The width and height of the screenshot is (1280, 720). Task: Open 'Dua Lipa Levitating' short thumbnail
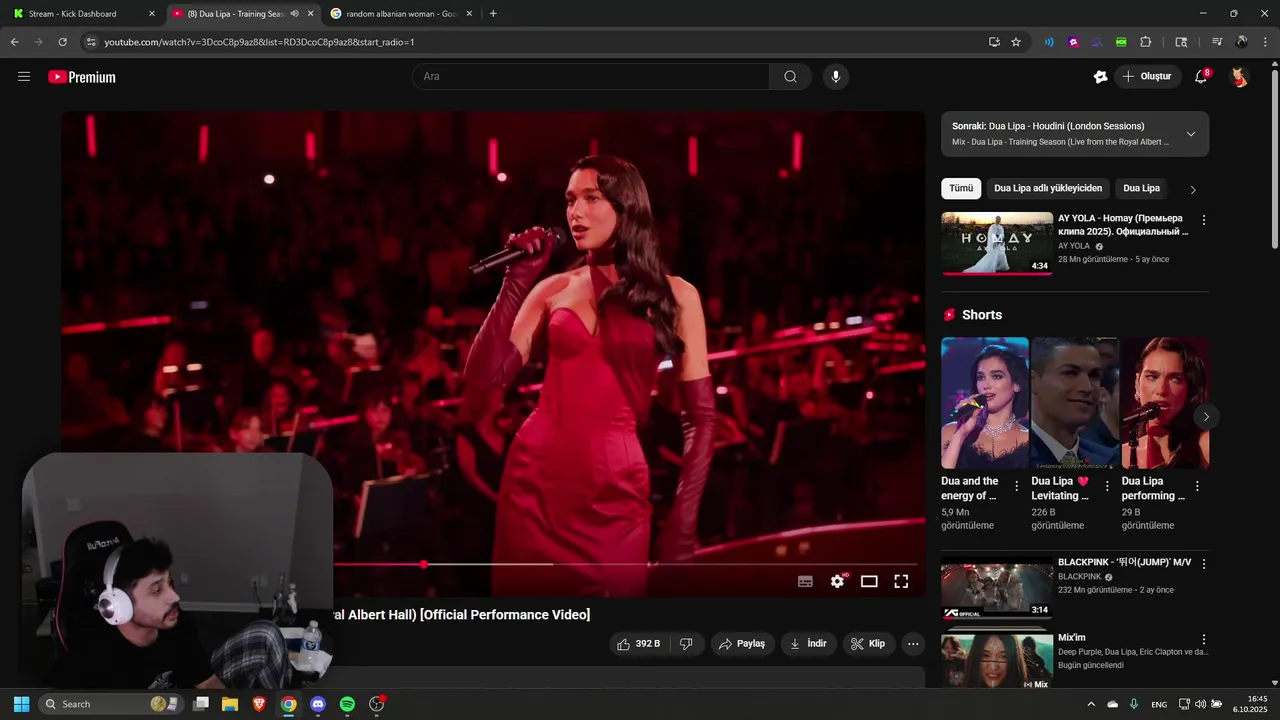(x=1075, y=403)
